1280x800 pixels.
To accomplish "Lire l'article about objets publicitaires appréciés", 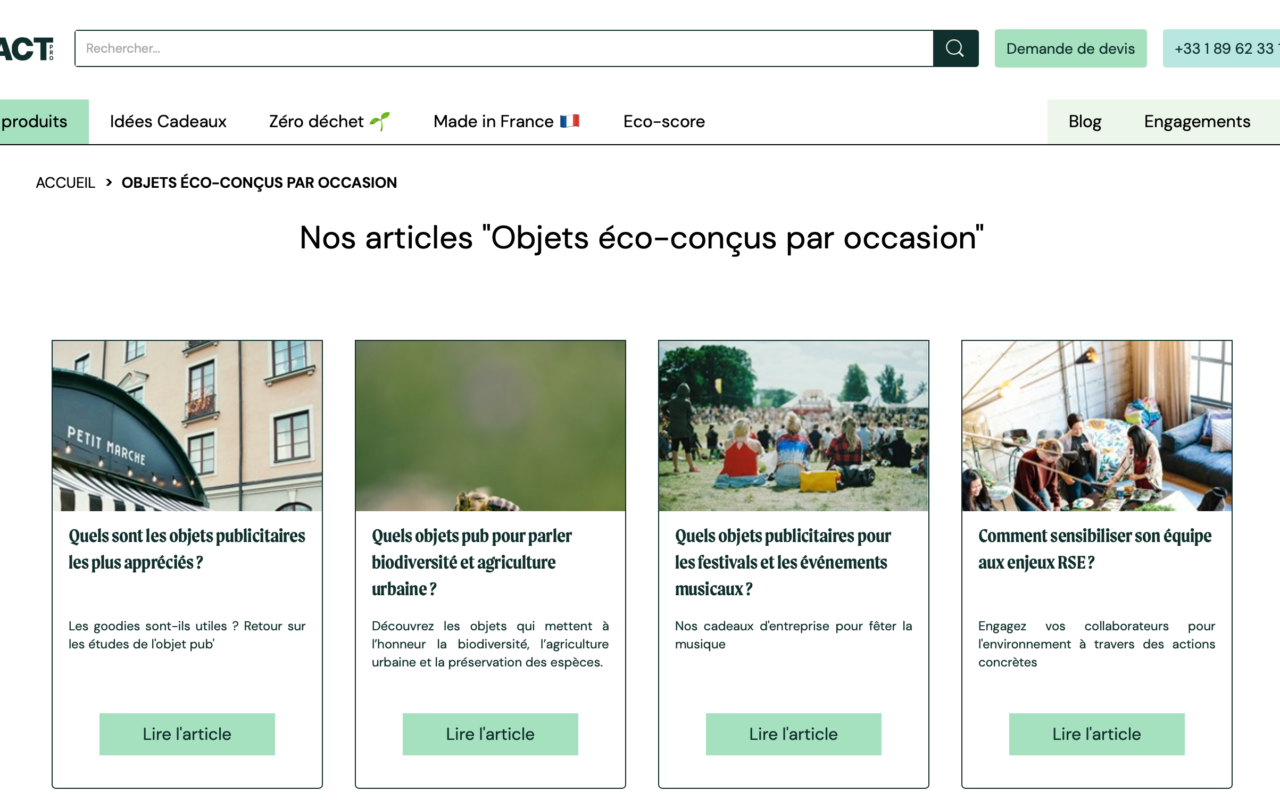I will (x=187, y=734).
